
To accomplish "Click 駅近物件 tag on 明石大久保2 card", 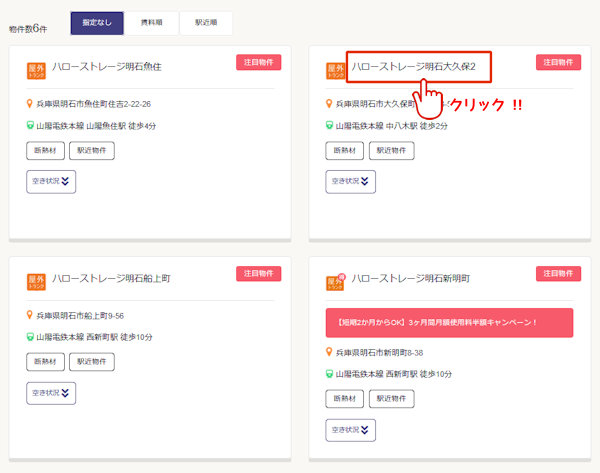I will click(391, 150).
